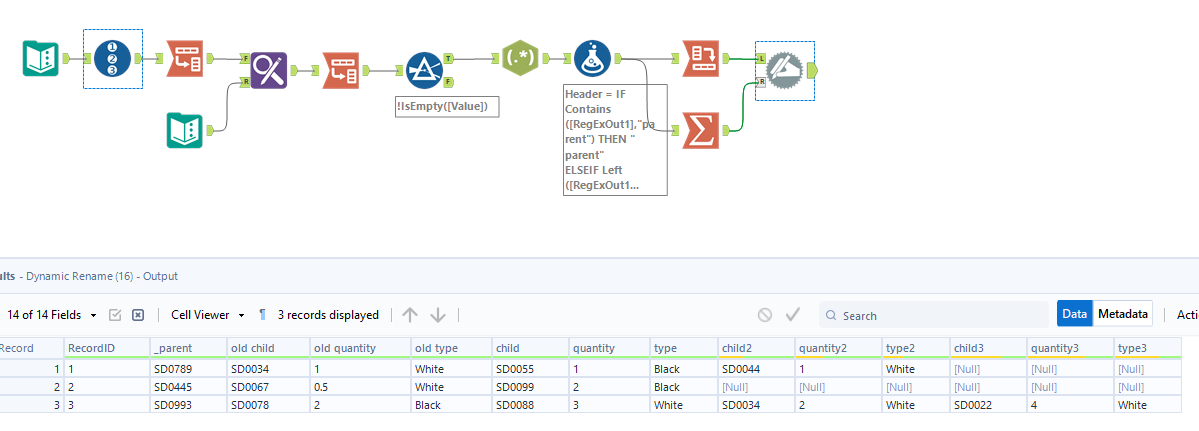This screenshot has height=431, width=1199.
Task: Click the Cross Tab tool node
Action: click(x=701, y=58)
